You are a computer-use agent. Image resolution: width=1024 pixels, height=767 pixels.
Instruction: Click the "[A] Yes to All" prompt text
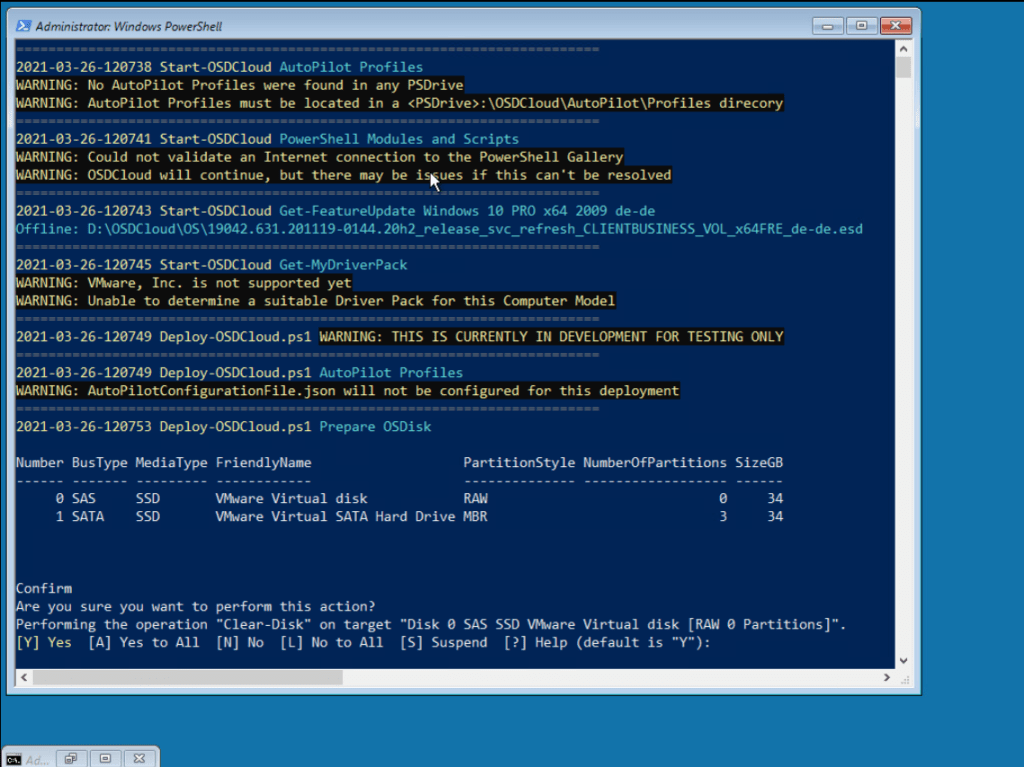[x=144, y=642]
